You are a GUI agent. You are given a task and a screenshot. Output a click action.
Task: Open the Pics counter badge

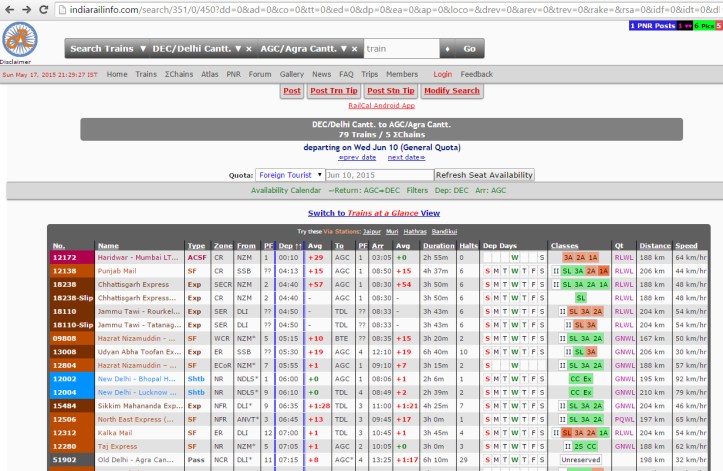coord(705,25)
